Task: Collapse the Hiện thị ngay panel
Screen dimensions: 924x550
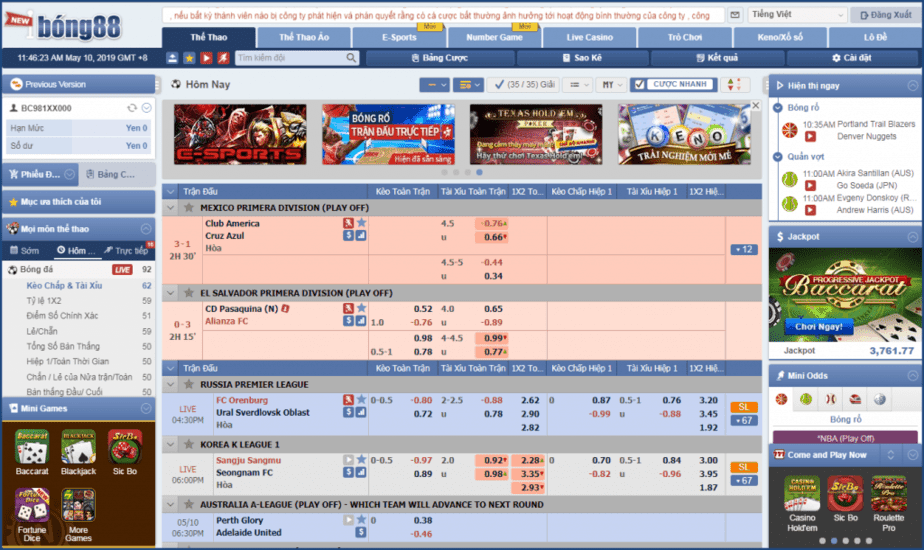Action: (912, 85)
